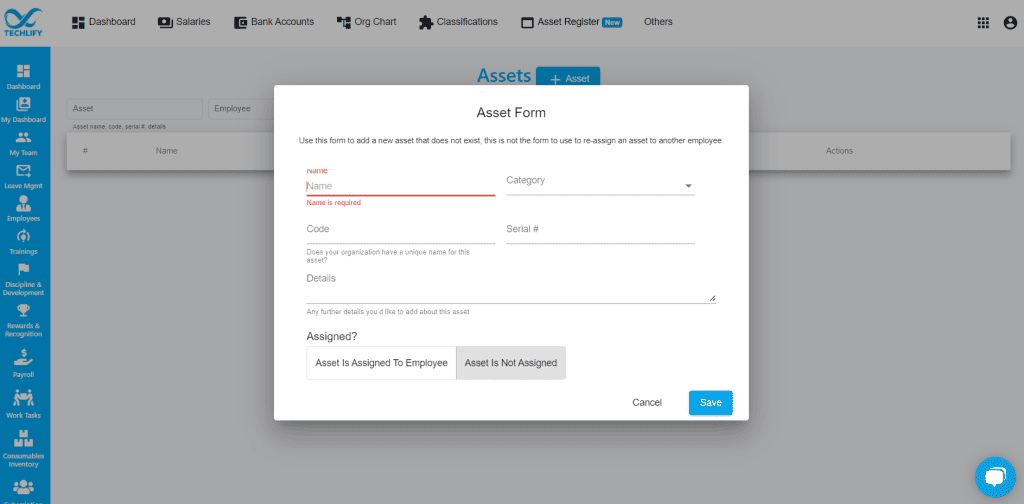This screenshot has height=504, width=1024.
Task: Open the user account profile icon
Action: 1010,23
